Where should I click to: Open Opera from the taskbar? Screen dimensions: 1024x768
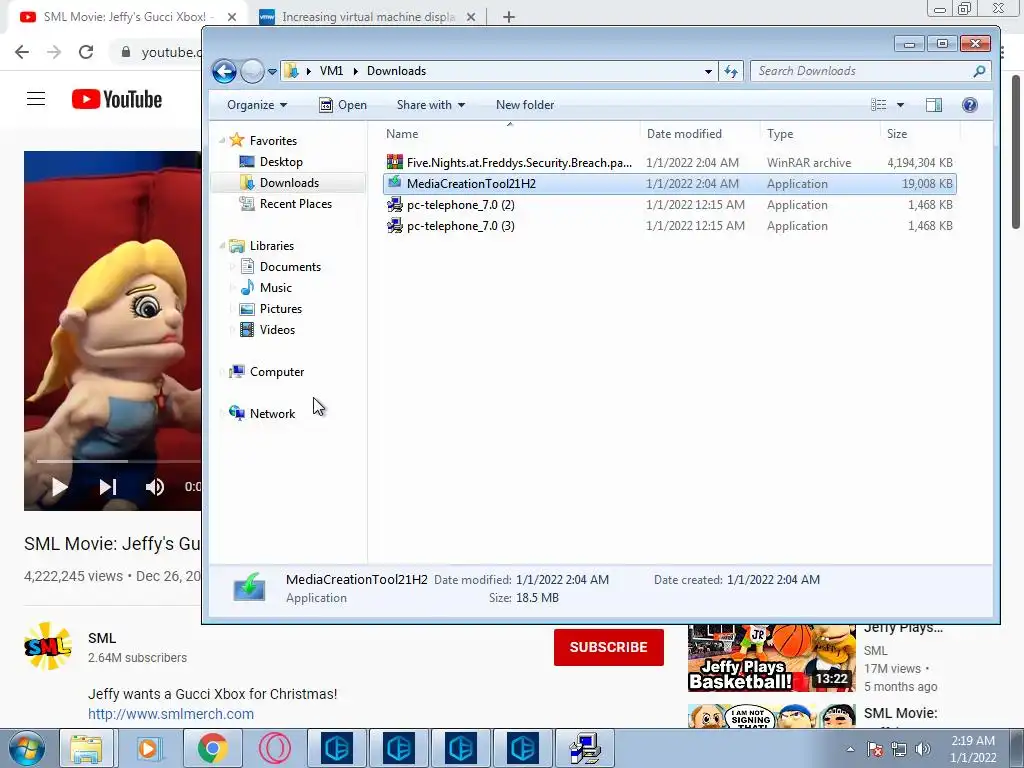[275, 748]
